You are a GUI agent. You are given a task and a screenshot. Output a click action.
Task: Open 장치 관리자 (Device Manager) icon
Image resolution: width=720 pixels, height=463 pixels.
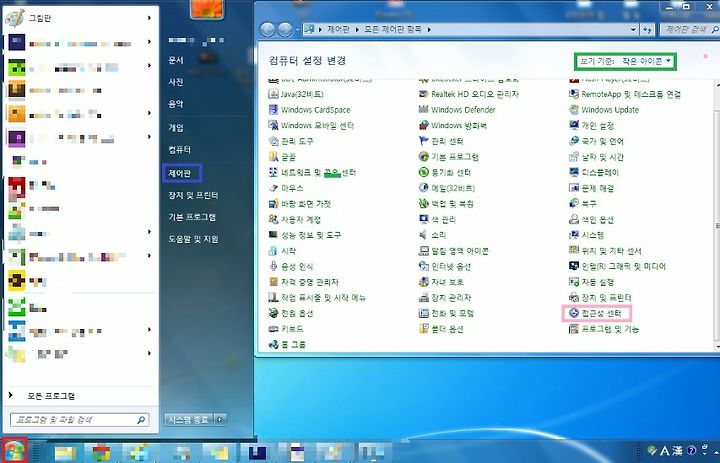pos(423,298)
